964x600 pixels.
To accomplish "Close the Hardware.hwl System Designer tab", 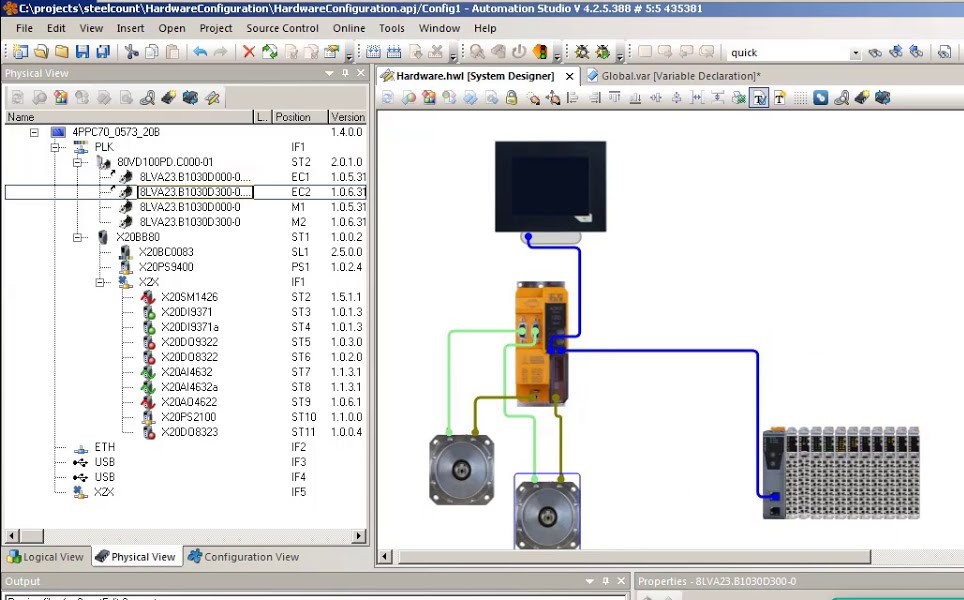I will [x=570, y=76].
